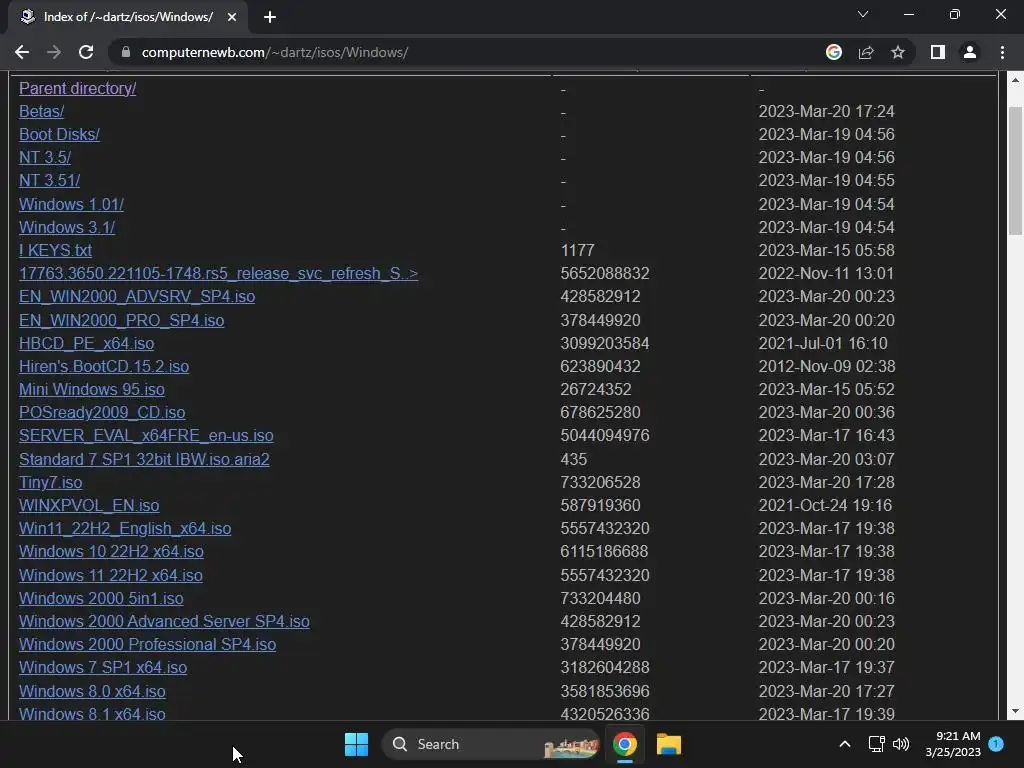Screen dimensions: 1024x768
Task: Open the Chrome profile menu
Action: (970, 52)
